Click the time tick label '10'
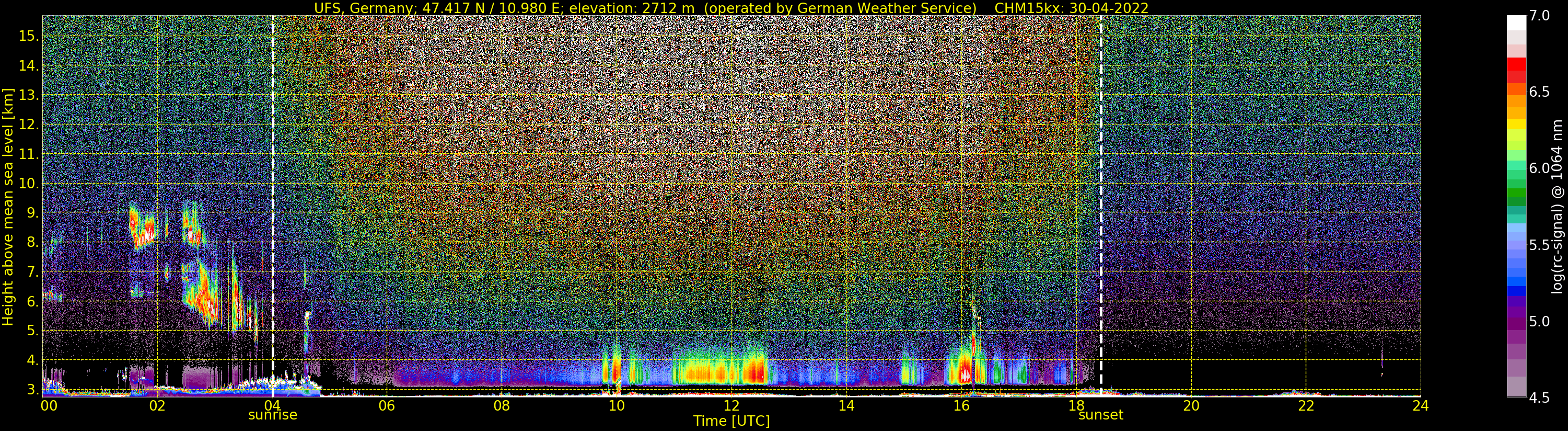 coord(616,406)
